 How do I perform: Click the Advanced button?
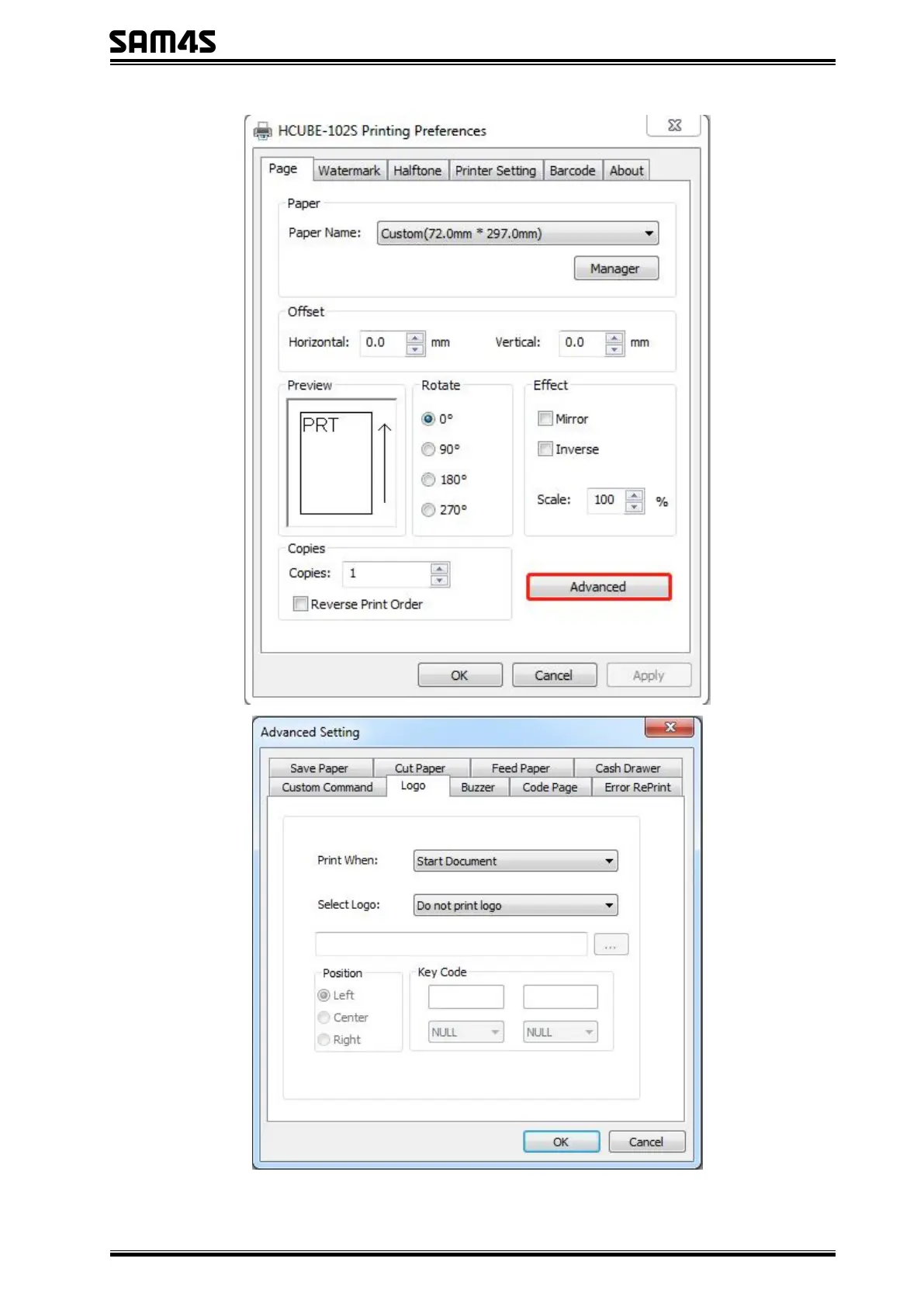click(x=598, y=587)
